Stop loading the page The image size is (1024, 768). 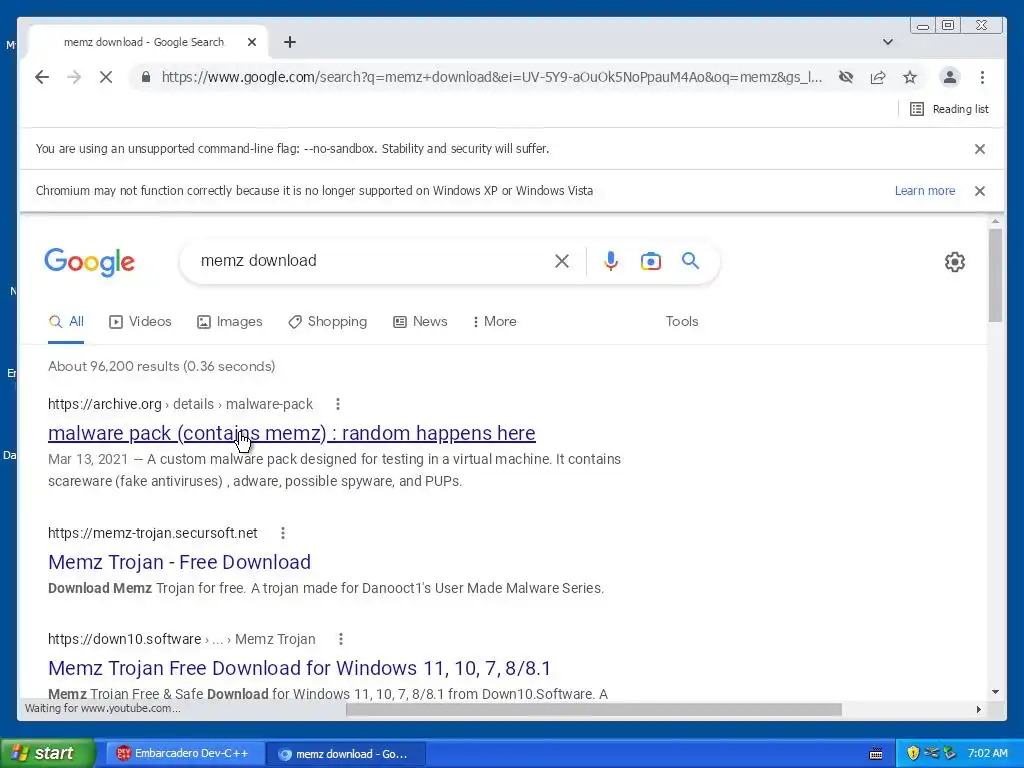106,77
